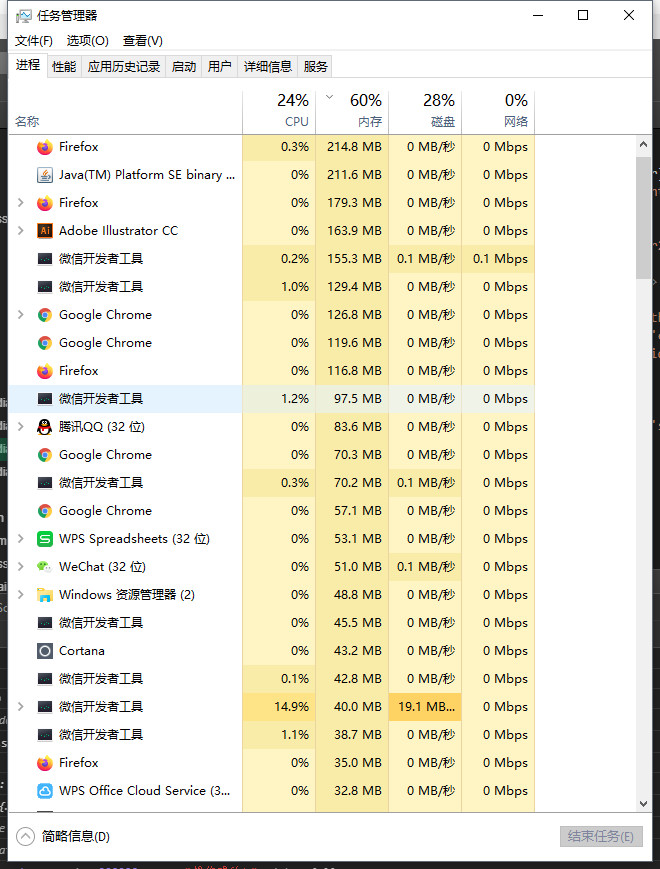Expand the 微信开发者工具 14.9% CPU process
Image resolution: width=660 pixels, height=869 pixels.
(x=21, y=707)
